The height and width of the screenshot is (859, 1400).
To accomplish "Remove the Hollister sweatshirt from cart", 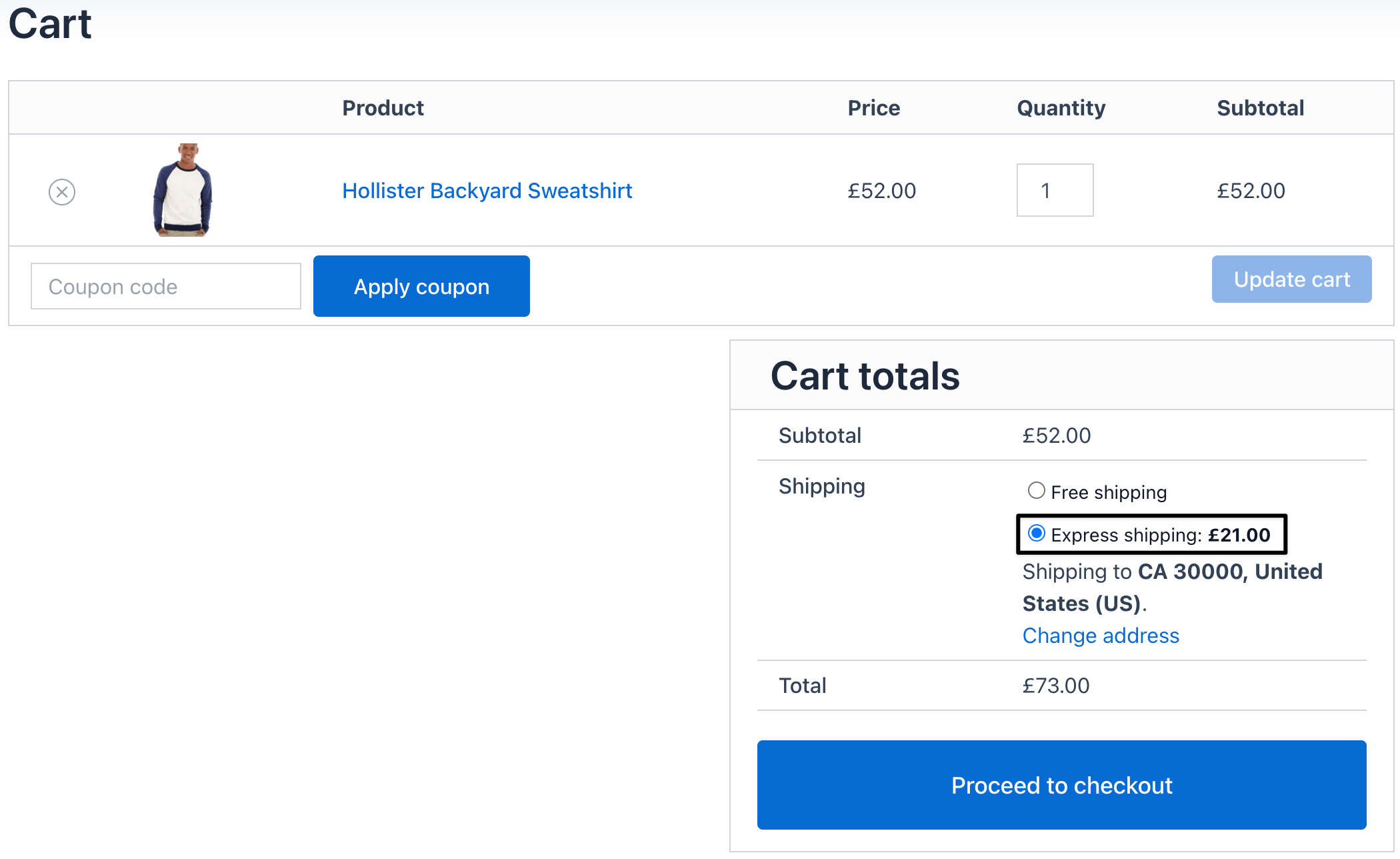I will (x=62, y=192).
